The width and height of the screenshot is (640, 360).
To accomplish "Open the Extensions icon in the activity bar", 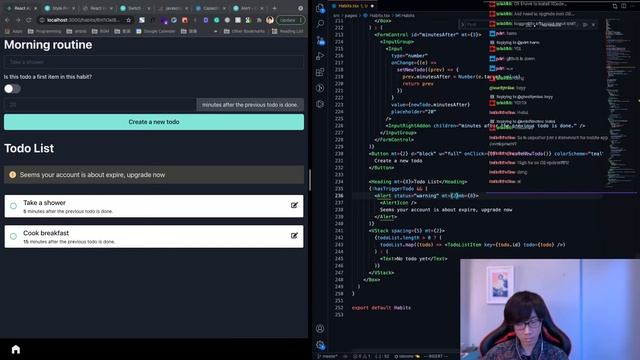I will (320, 72).
